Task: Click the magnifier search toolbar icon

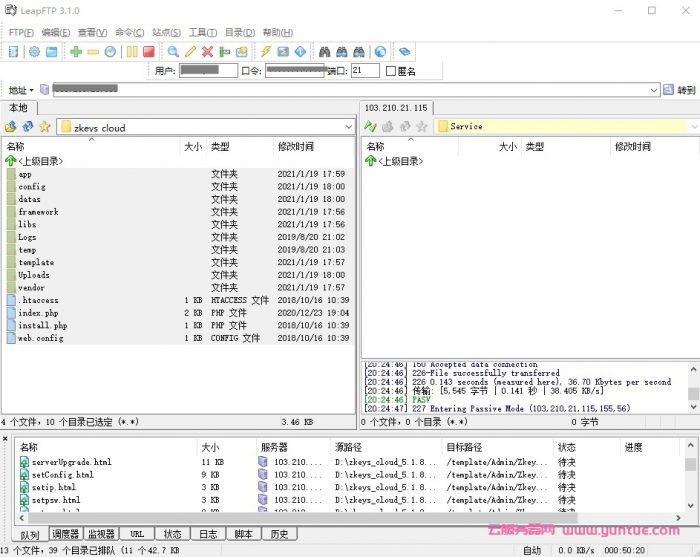Action: click(173, 51)
